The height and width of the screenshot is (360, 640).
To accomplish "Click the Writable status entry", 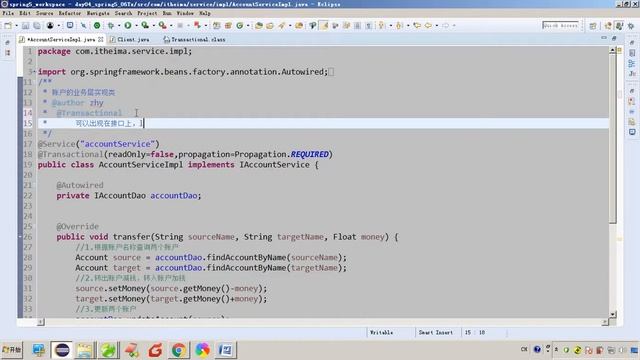I will [381, 333].
